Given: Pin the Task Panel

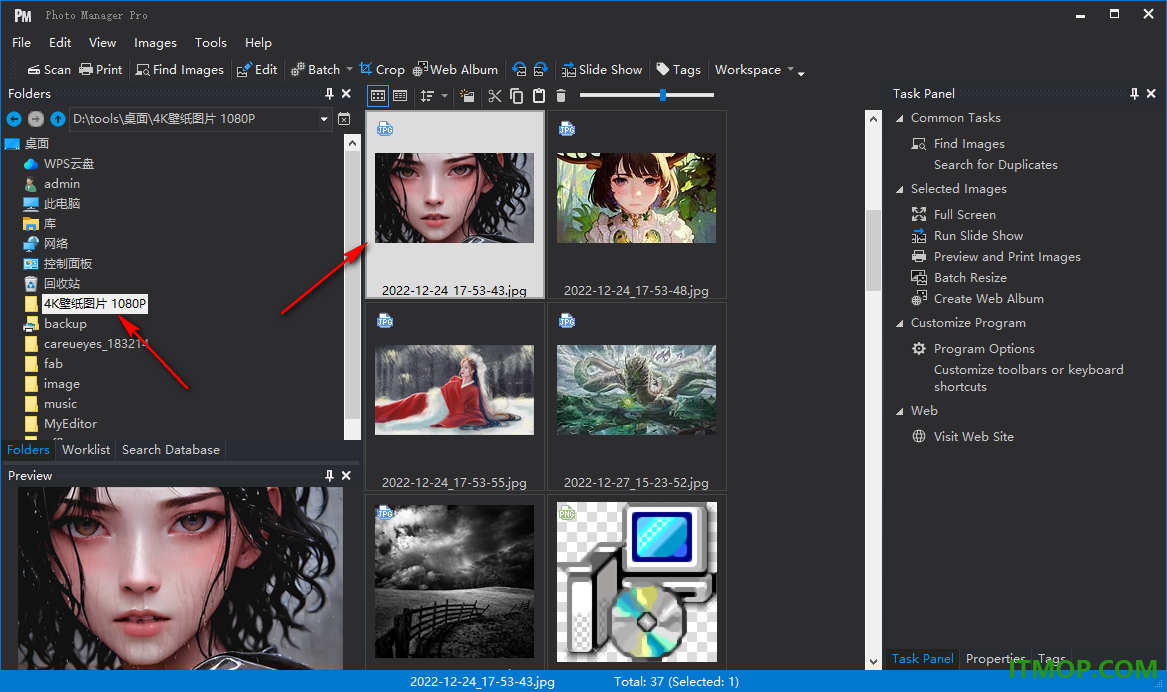Looking at the screenshot, I should coord(1134,94).
